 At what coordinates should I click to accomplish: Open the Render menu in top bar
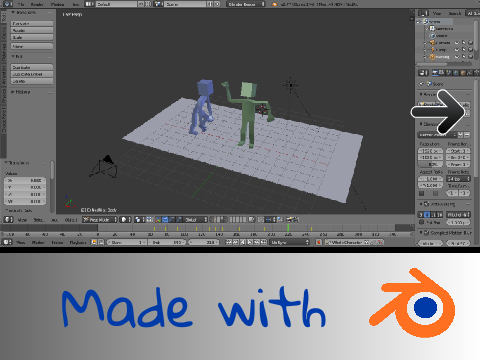coord(37,4)
